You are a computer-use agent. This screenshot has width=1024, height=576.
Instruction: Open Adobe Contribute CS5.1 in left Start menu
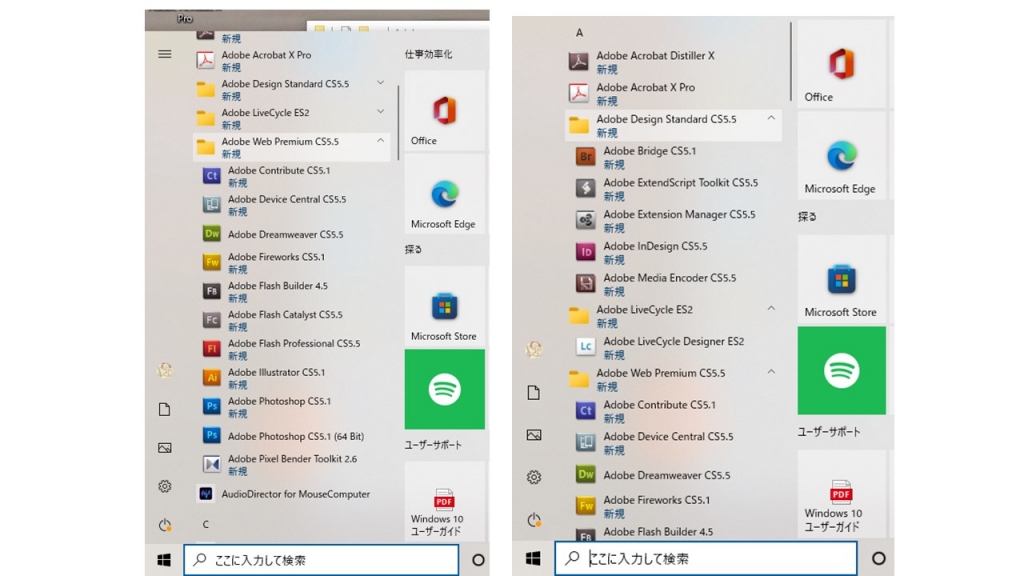(292, 176)
